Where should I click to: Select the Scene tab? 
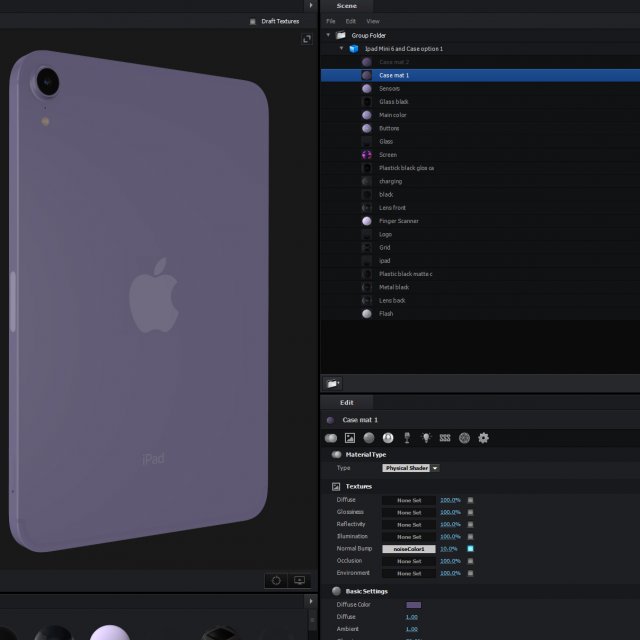(347, 6)
